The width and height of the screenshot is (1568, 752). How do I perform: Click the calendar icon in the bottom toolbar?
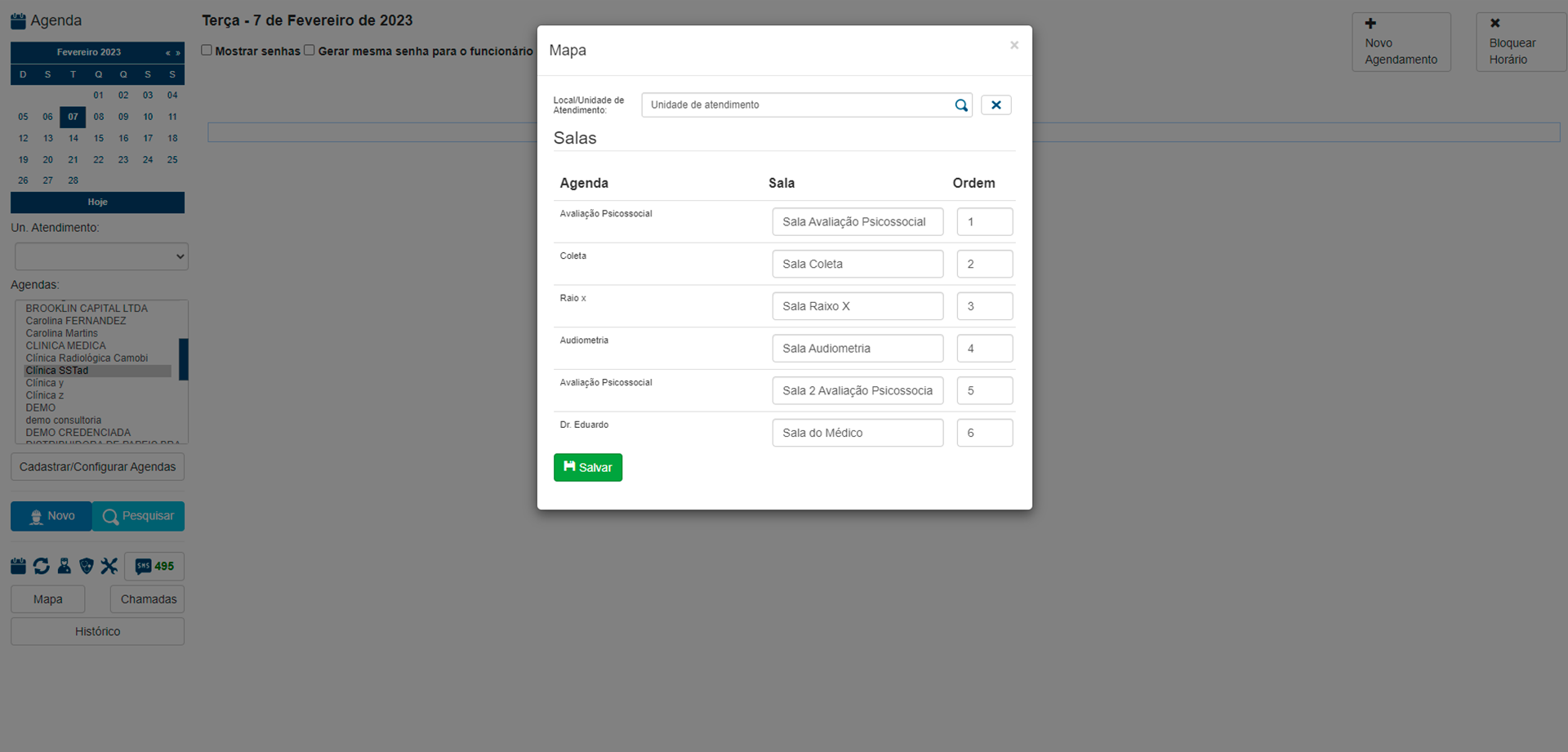[x=18, y=566]
